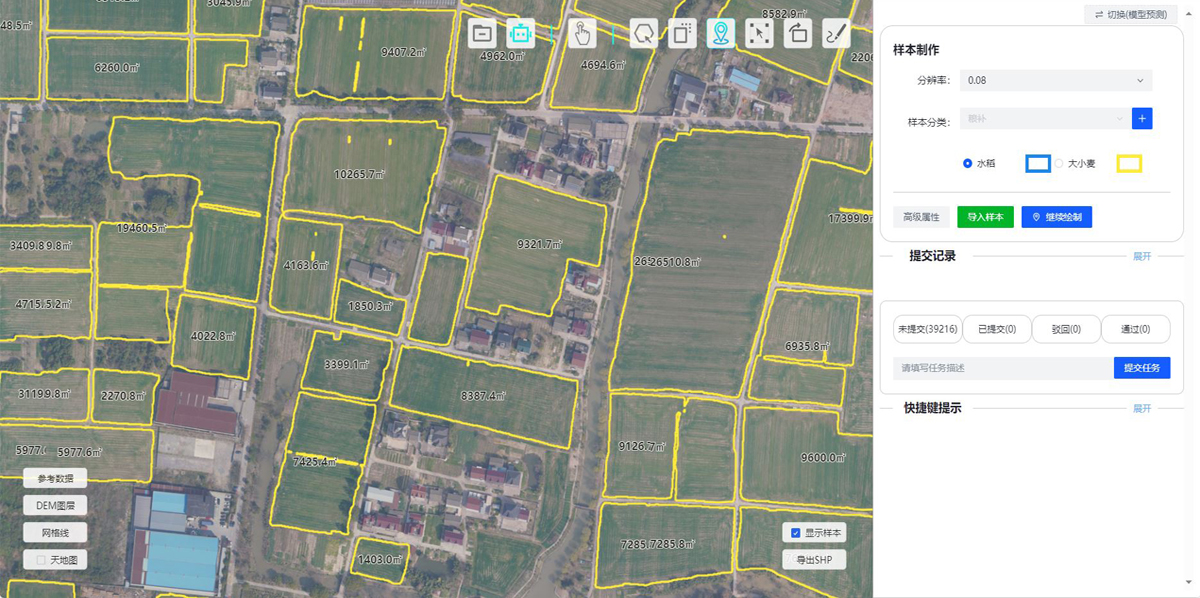Activate the robot AI assistant tool
The width and height of the screenshot is (1200, 598).
point(520,33)
